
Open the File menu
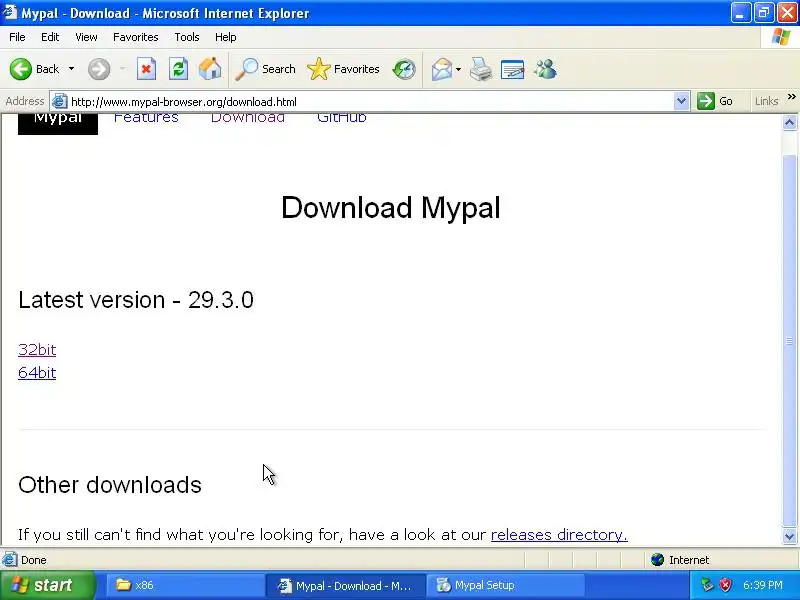(x=17, y=37)
